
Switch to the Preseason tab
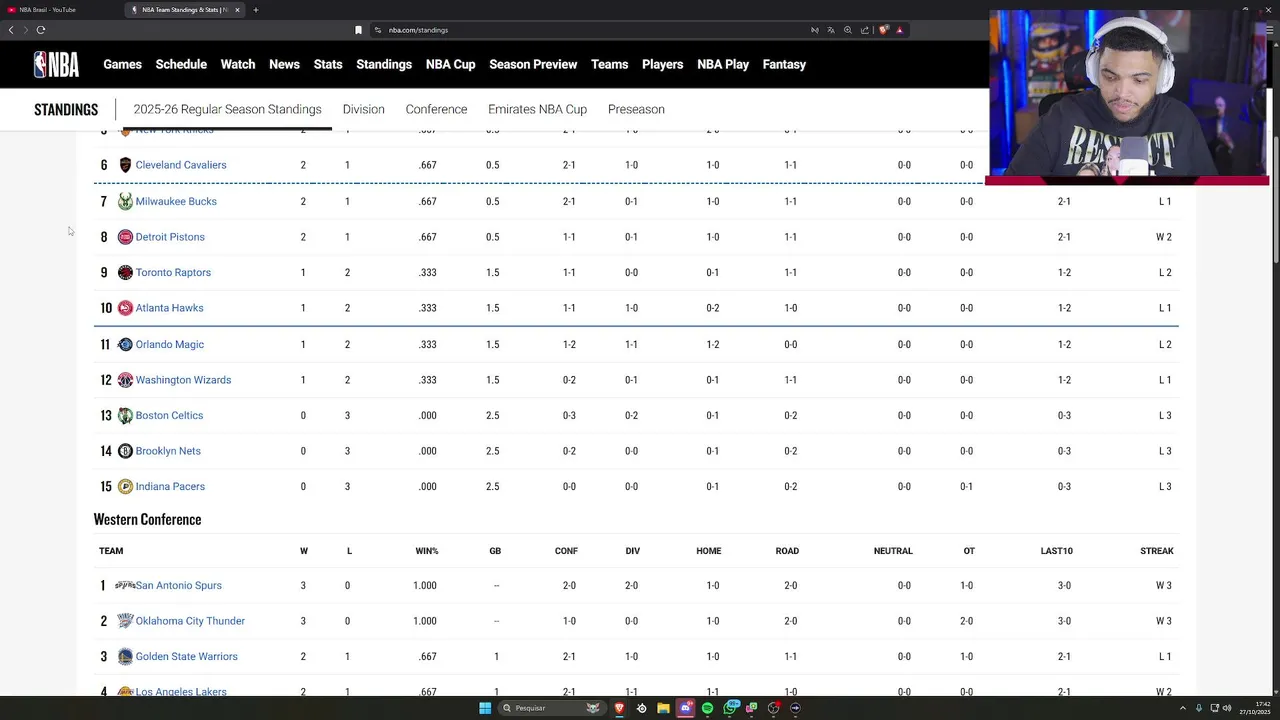click(636, 109)
